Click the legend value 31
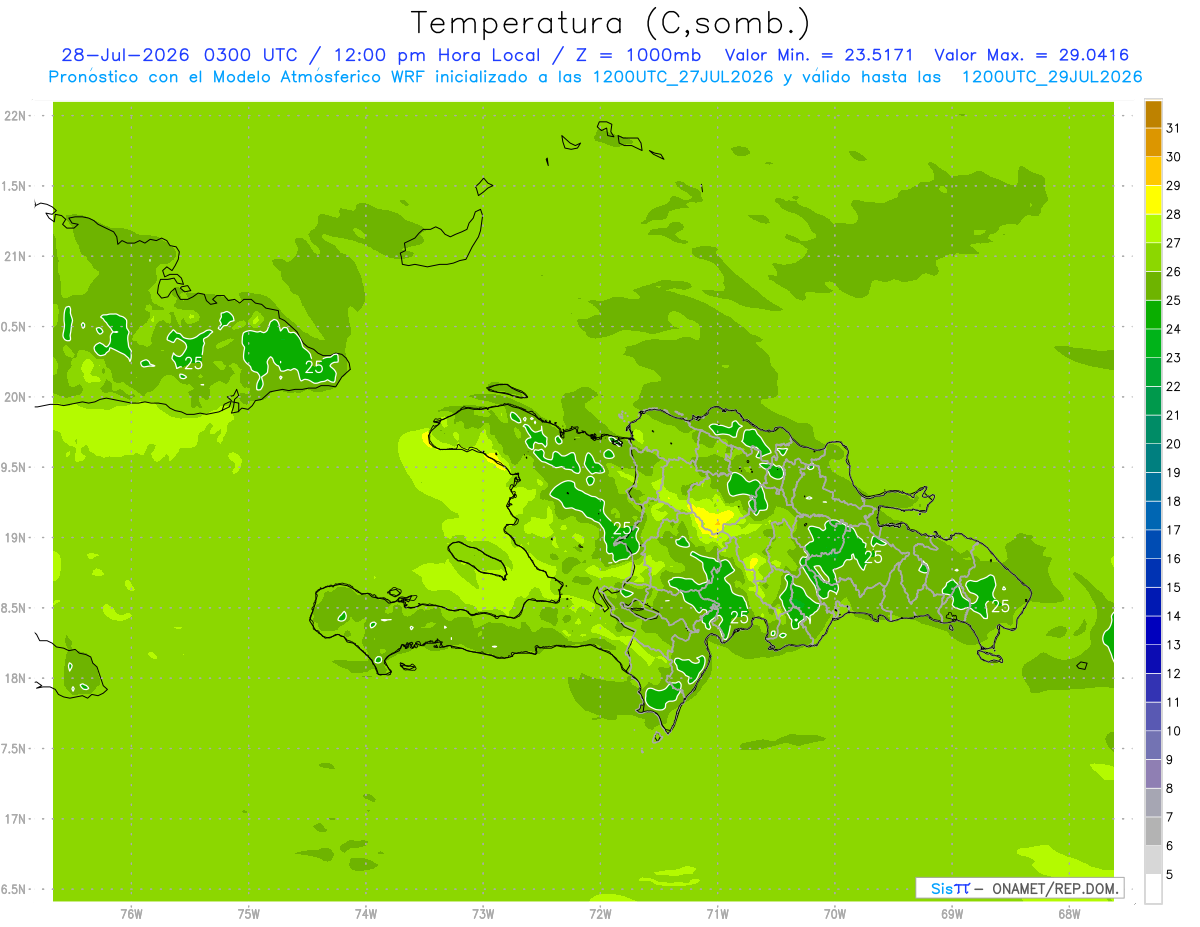 click(x=1174, y=127)
